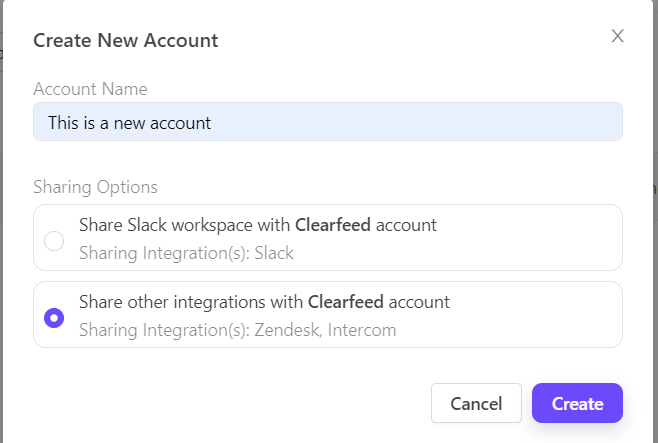
Task: Click the Sharing Options label
Action: 95,187
